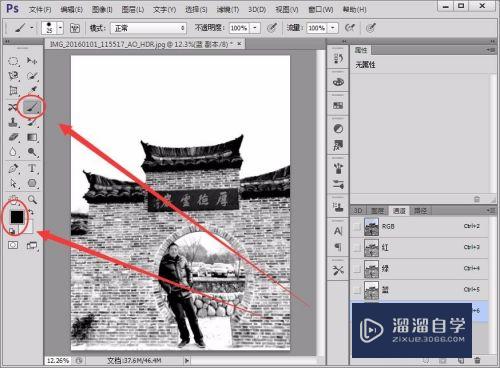
Task: Toggle visibility of the 蓝 channel
Action: pos(357,290)
